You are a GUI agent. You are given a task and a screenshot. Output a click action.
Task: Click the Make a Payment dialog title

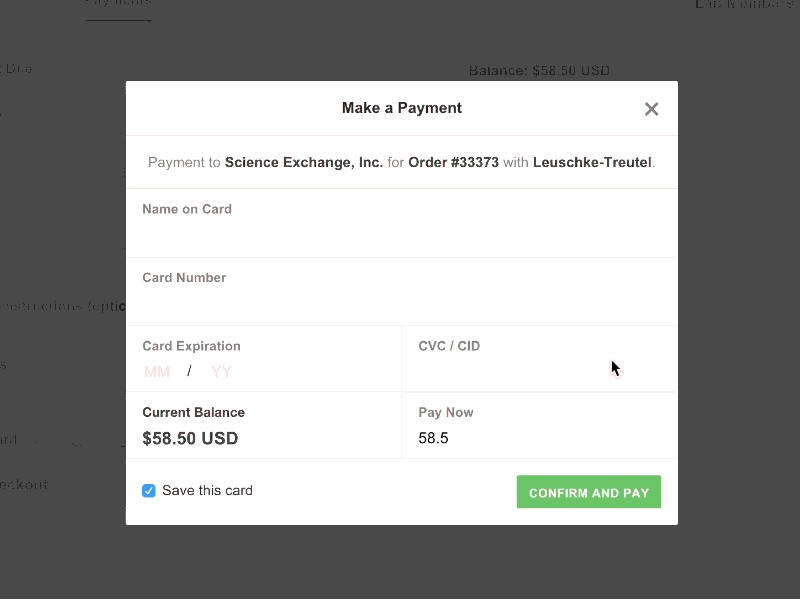tap(401, 108)
